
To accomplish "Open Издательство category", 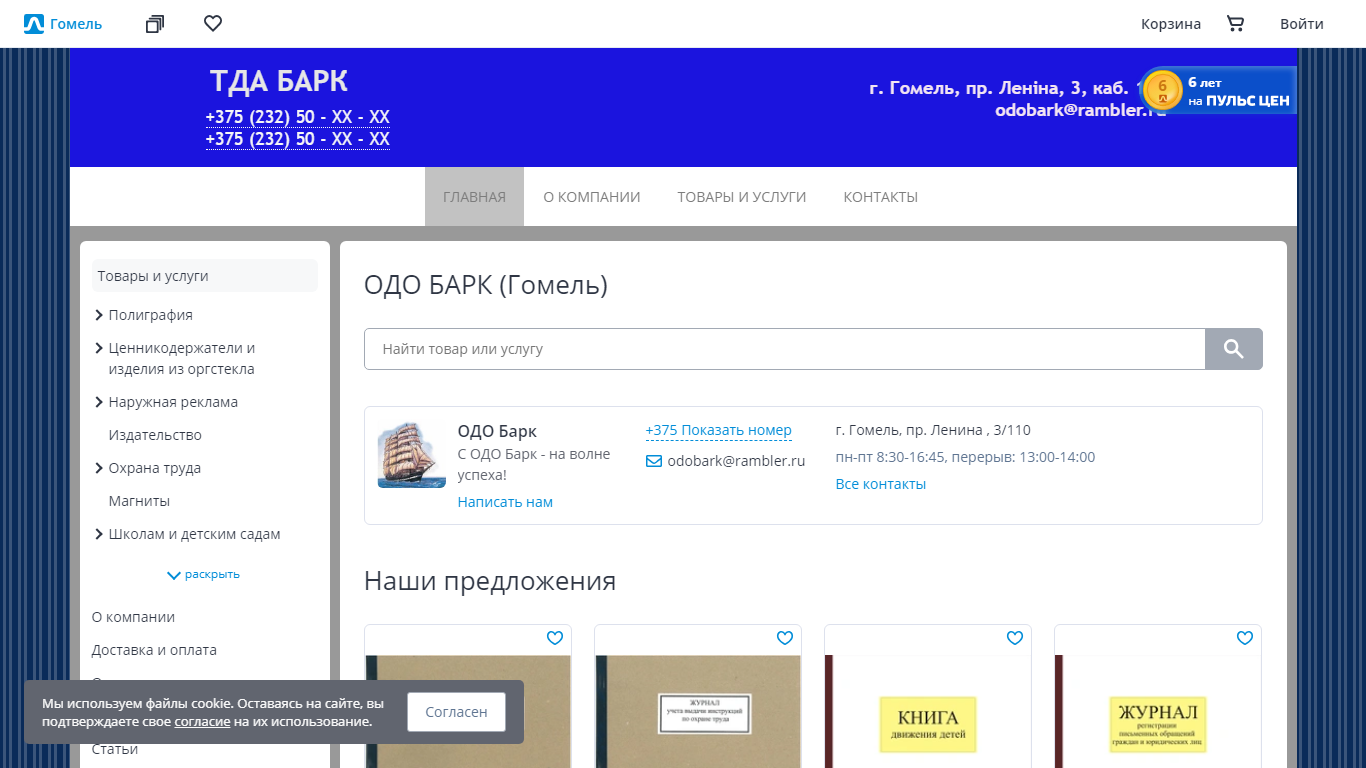I will 155,435.
